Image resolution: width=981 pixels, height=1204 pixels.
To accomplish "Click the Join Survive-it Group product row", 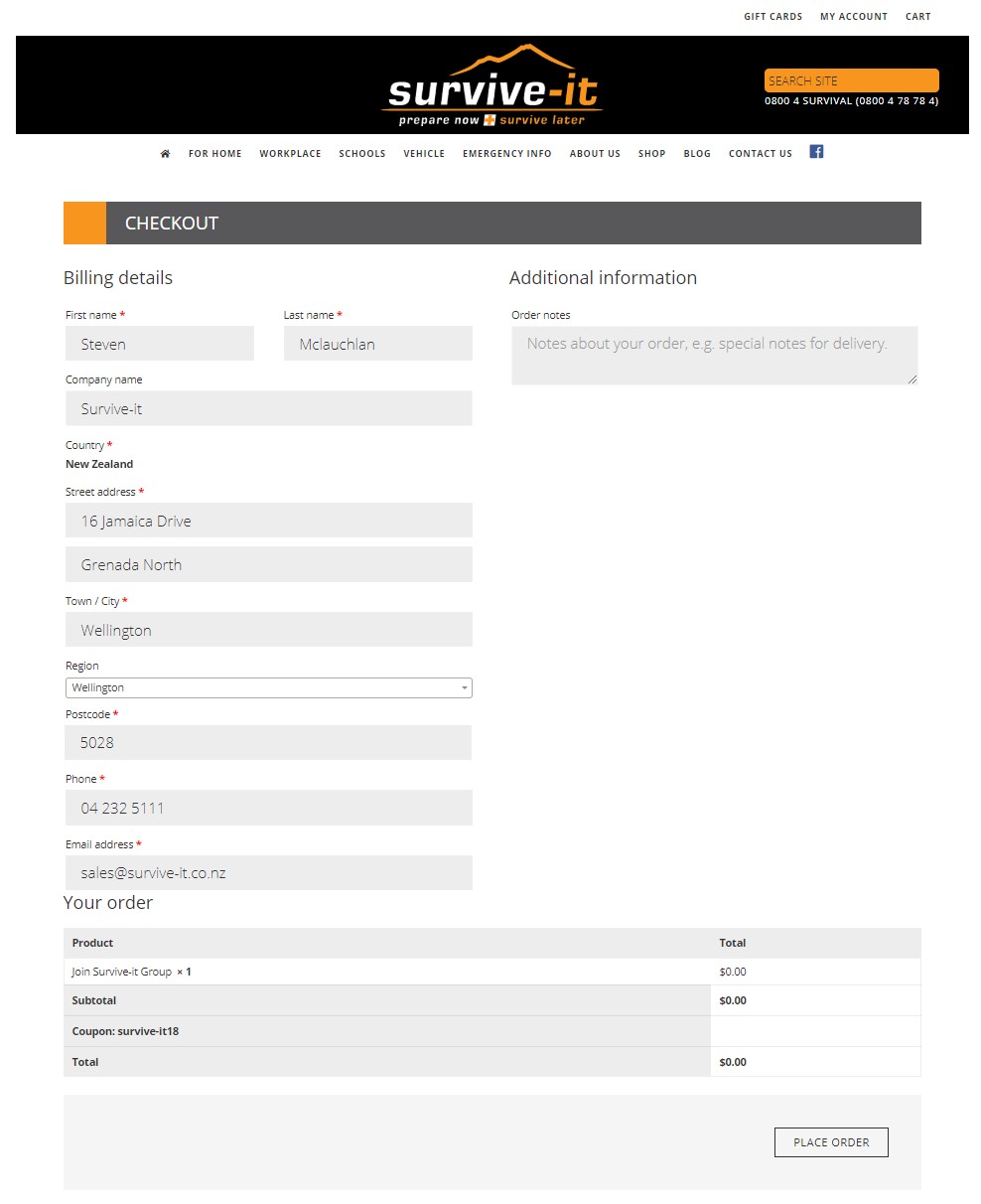I will pos(492,972).
